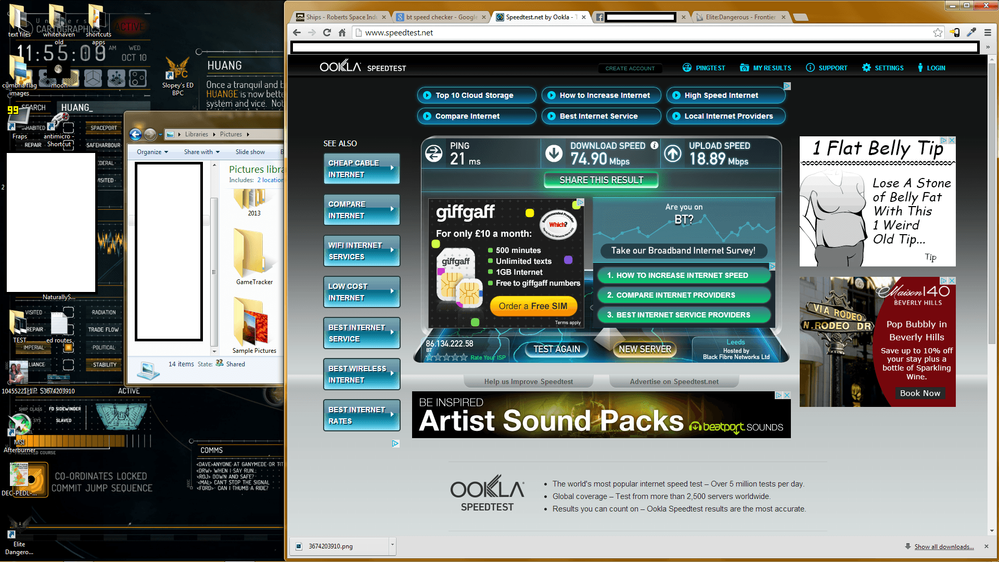999x562 pixels.
Task: Click the Chrome back arrow
Action: 297,32
